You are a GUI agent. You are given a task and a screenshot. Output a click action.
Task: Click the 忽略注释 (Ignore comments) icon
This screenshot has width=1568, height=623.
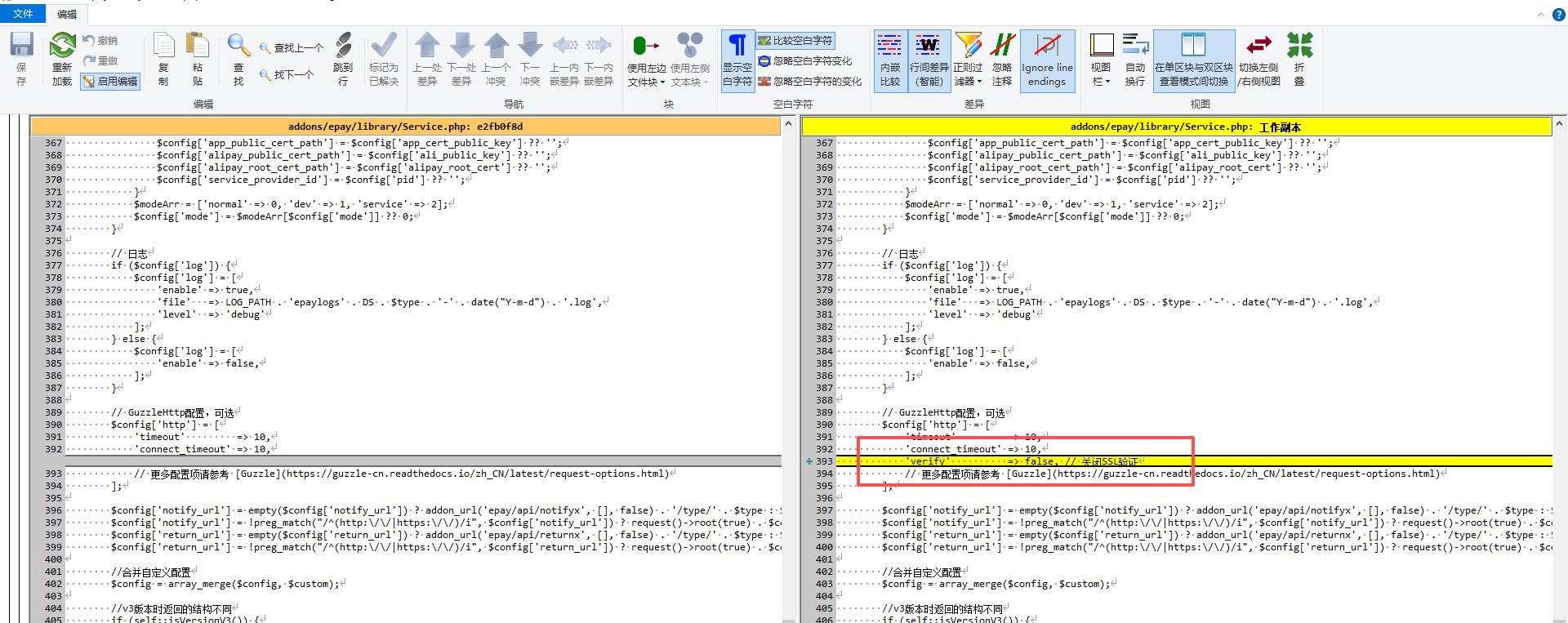click(x=1002, y=47)
